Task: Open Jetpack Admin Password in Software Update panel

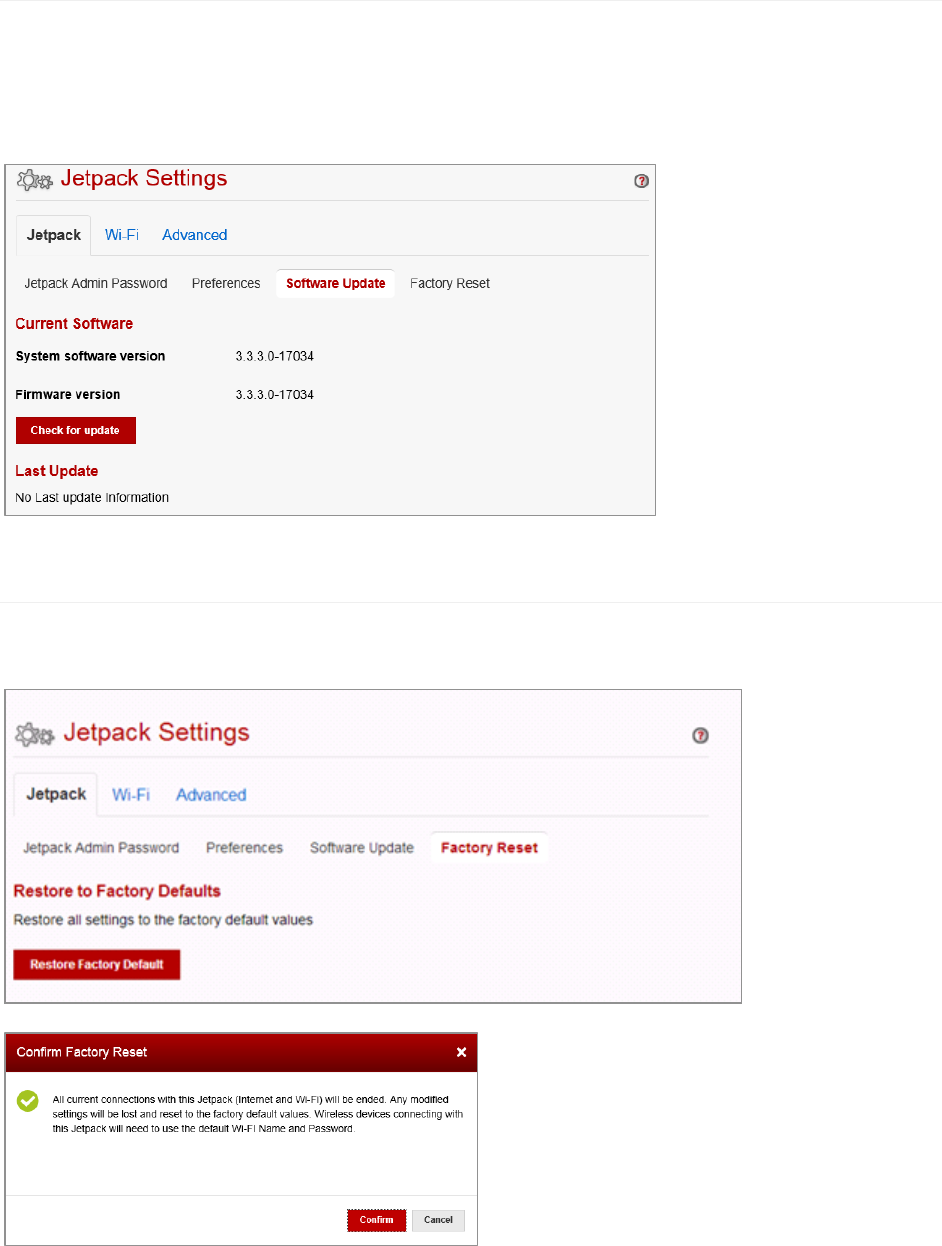Action: click(x=96, y=283)
